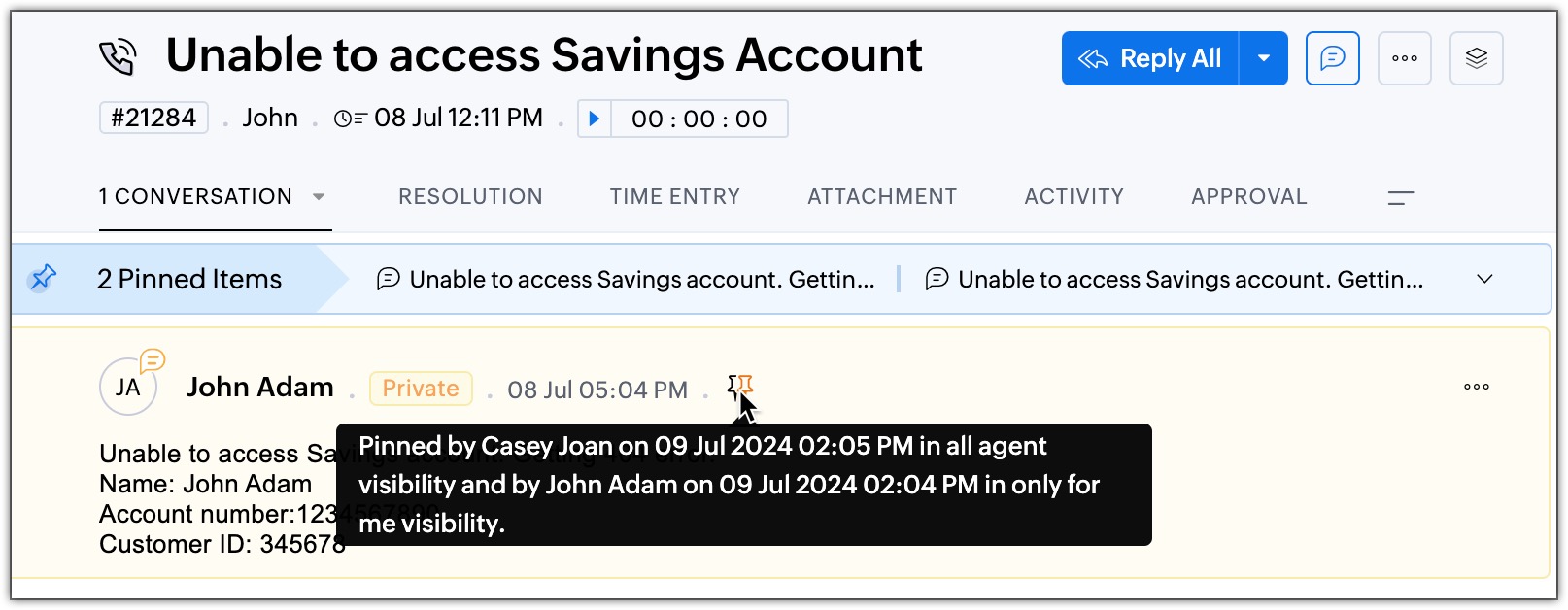Switch to the Time Entry tab
The width and height of the screenshot is (1568, 610).
[674, 196]
